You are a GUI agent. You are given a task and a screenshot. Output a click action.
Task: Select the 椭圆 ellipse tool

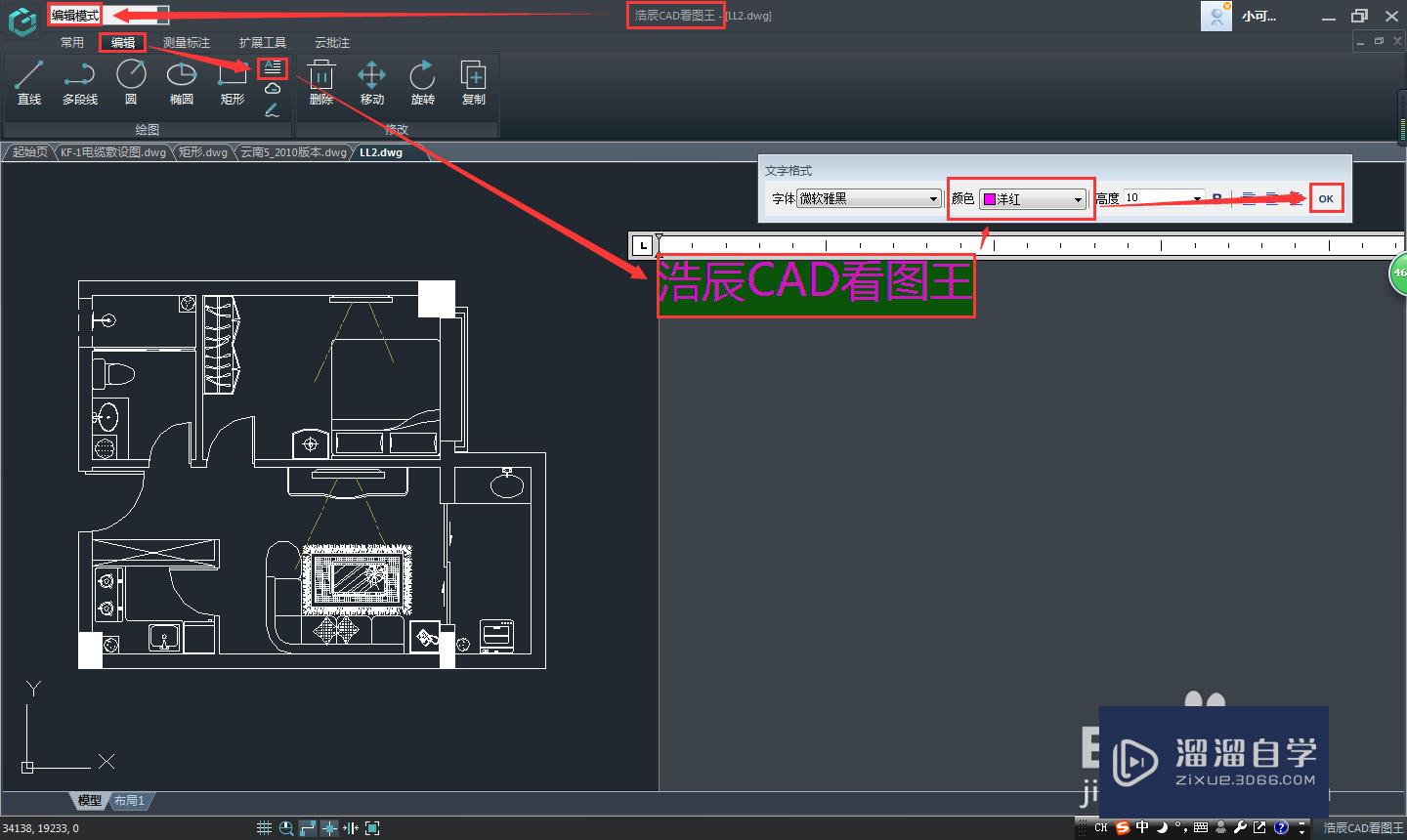(x=182, y=82)
